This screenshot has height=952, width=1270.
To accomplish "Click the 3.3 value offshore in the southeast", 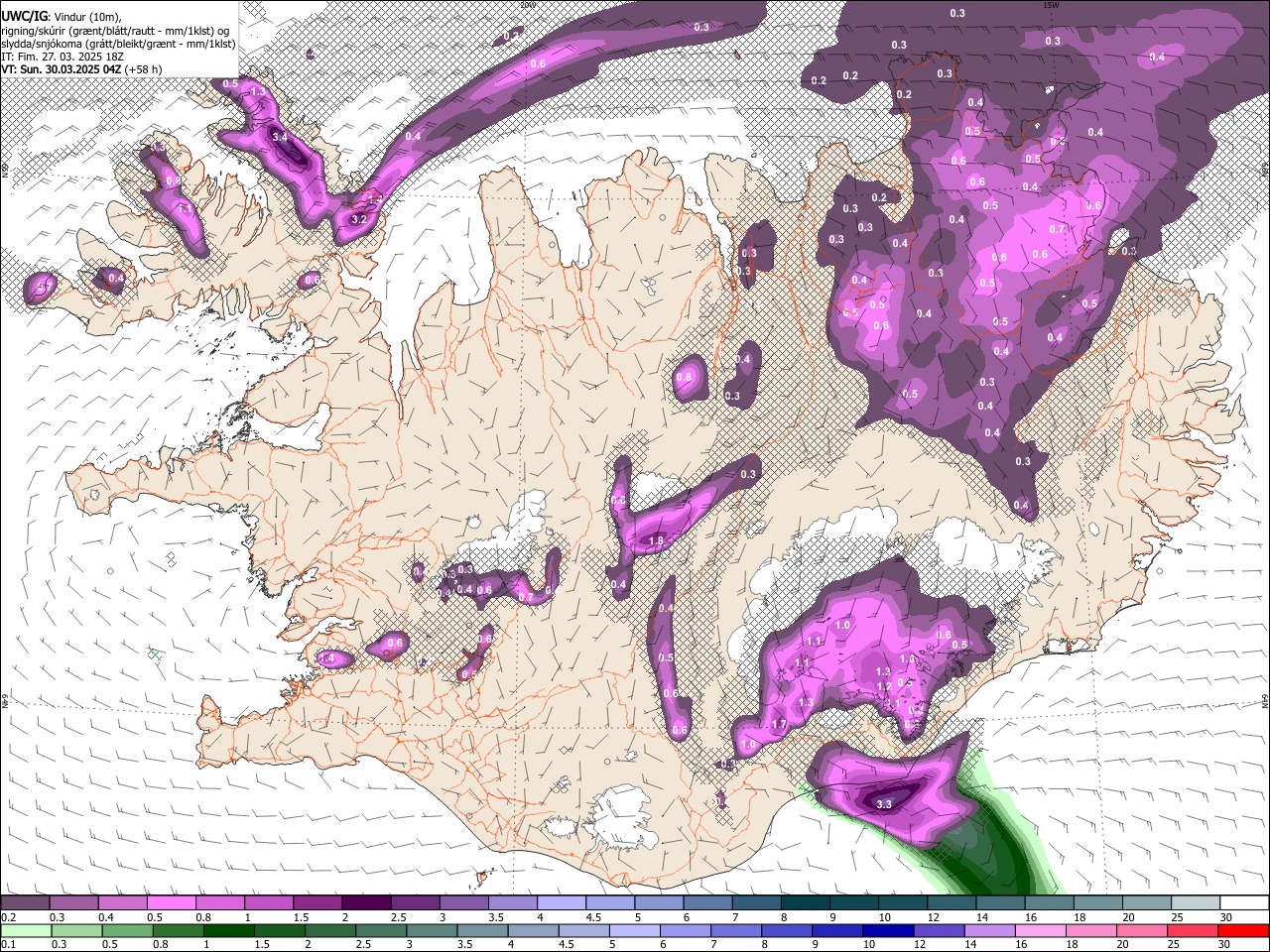I will [x=884, y=804].
